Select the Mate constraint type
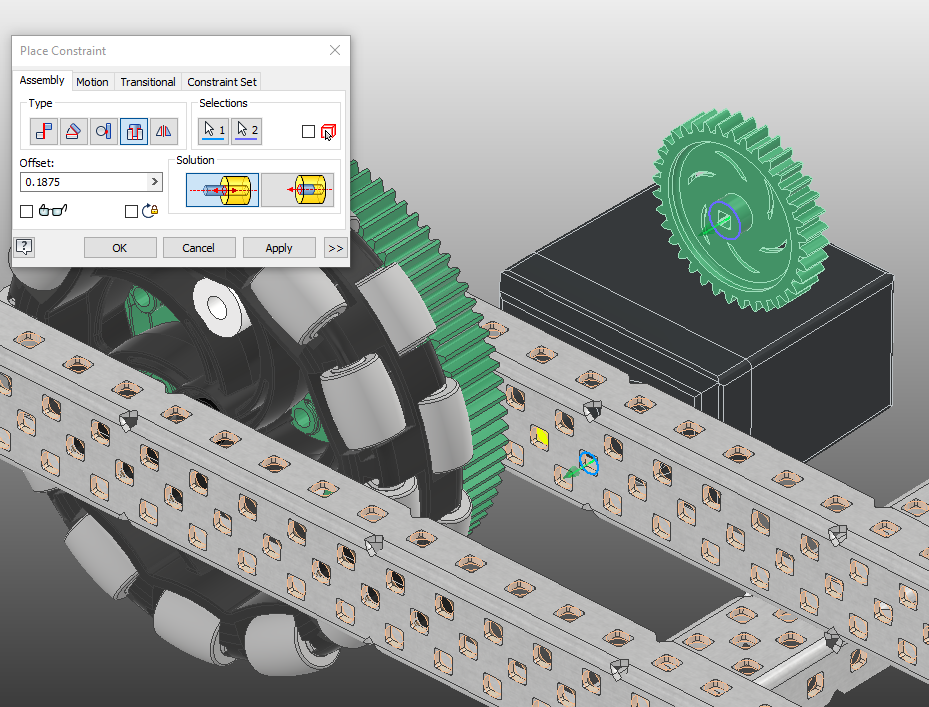The height and width of the screenshot is (707, 929). click(44, 131)
